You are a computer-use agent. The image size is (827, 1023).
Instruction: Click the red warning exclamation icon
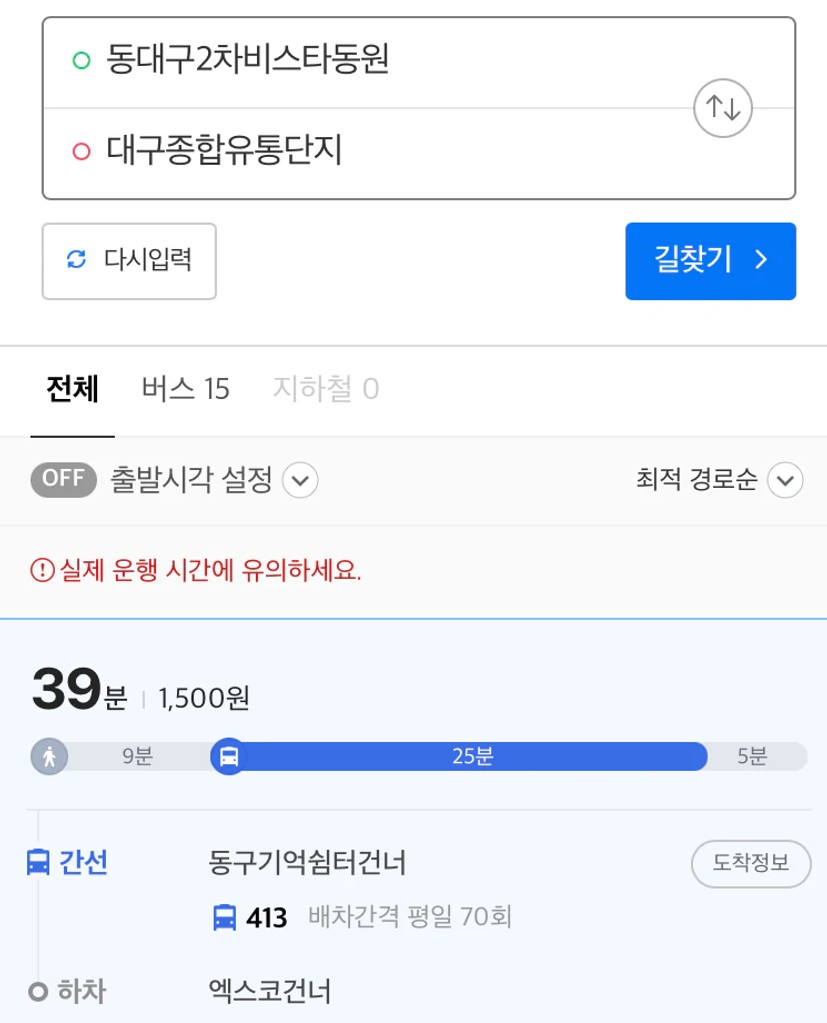click(x=42, y=570)
